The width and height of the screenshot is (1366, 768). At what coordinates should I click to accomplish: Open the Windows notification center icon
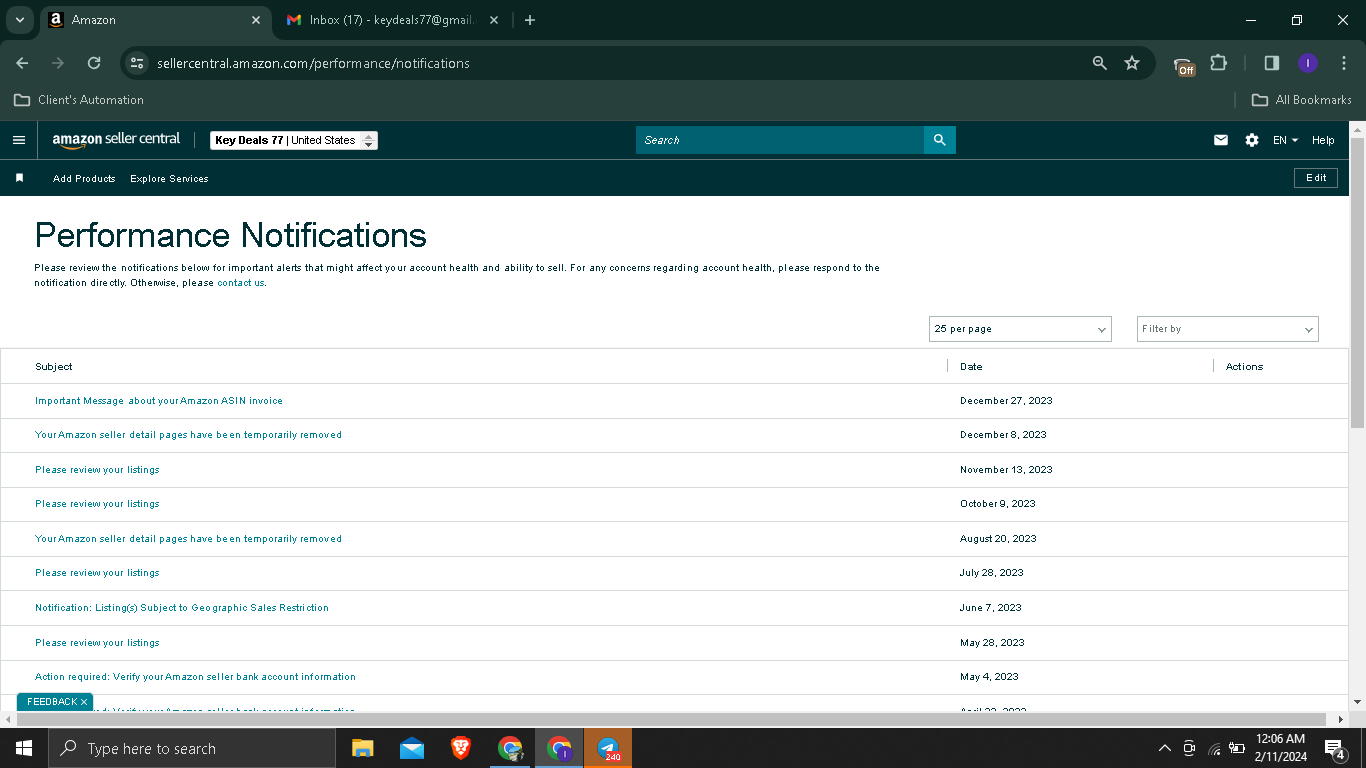click(x=1334, y=748)
